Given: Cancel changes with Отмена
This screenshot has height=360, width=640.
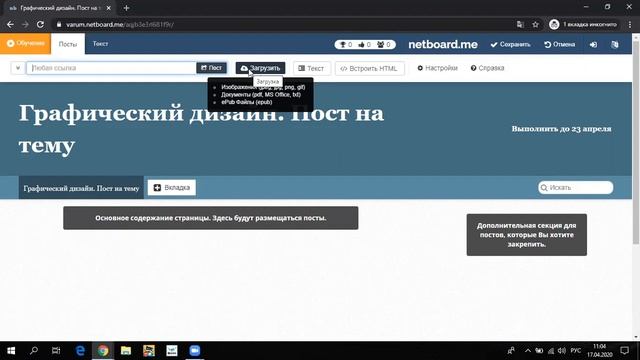Looking at the screenshot, I should pos(560,44).
